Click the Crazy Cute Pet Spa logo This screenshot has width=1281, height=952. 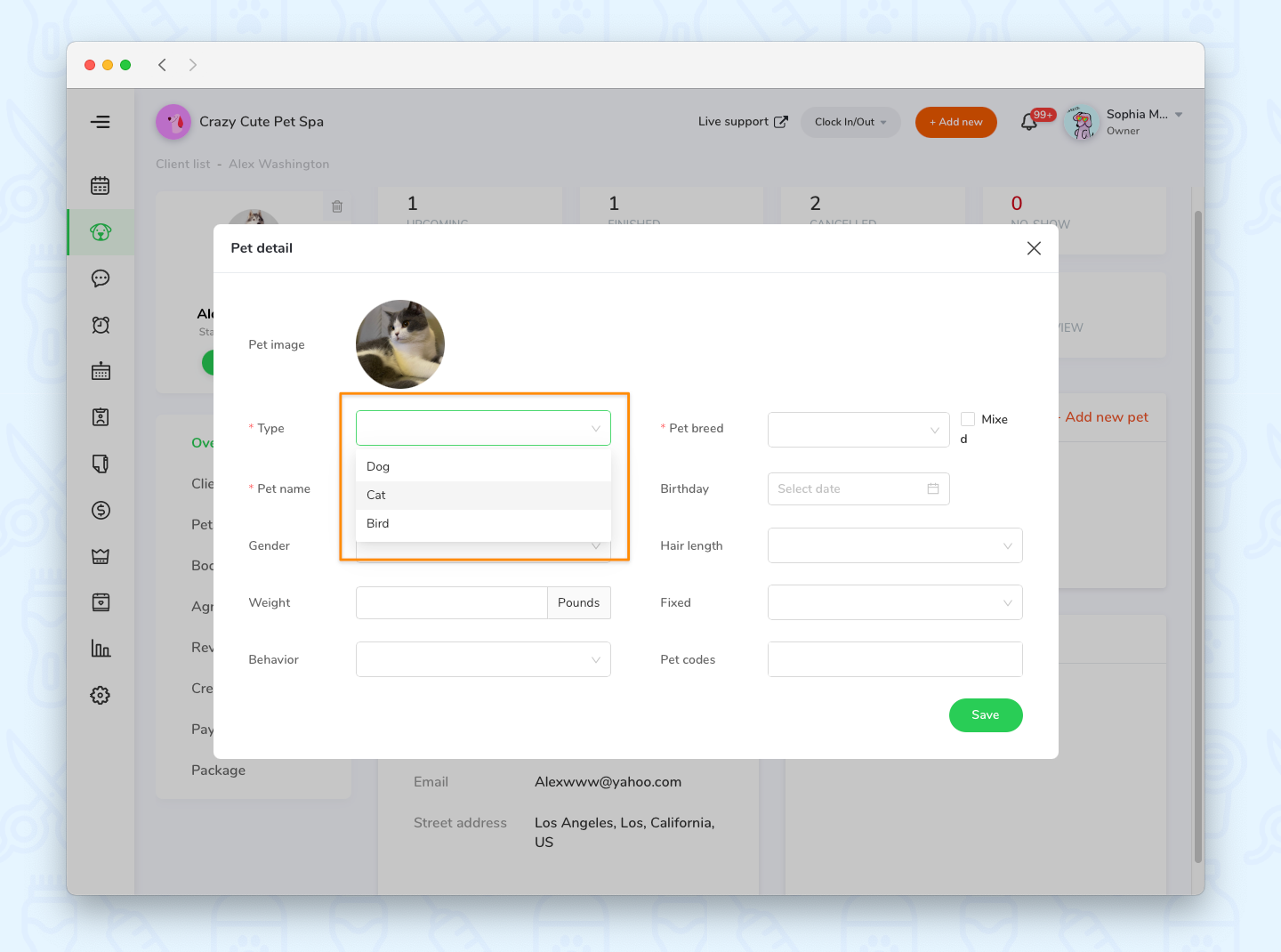(x=173, y=122)
